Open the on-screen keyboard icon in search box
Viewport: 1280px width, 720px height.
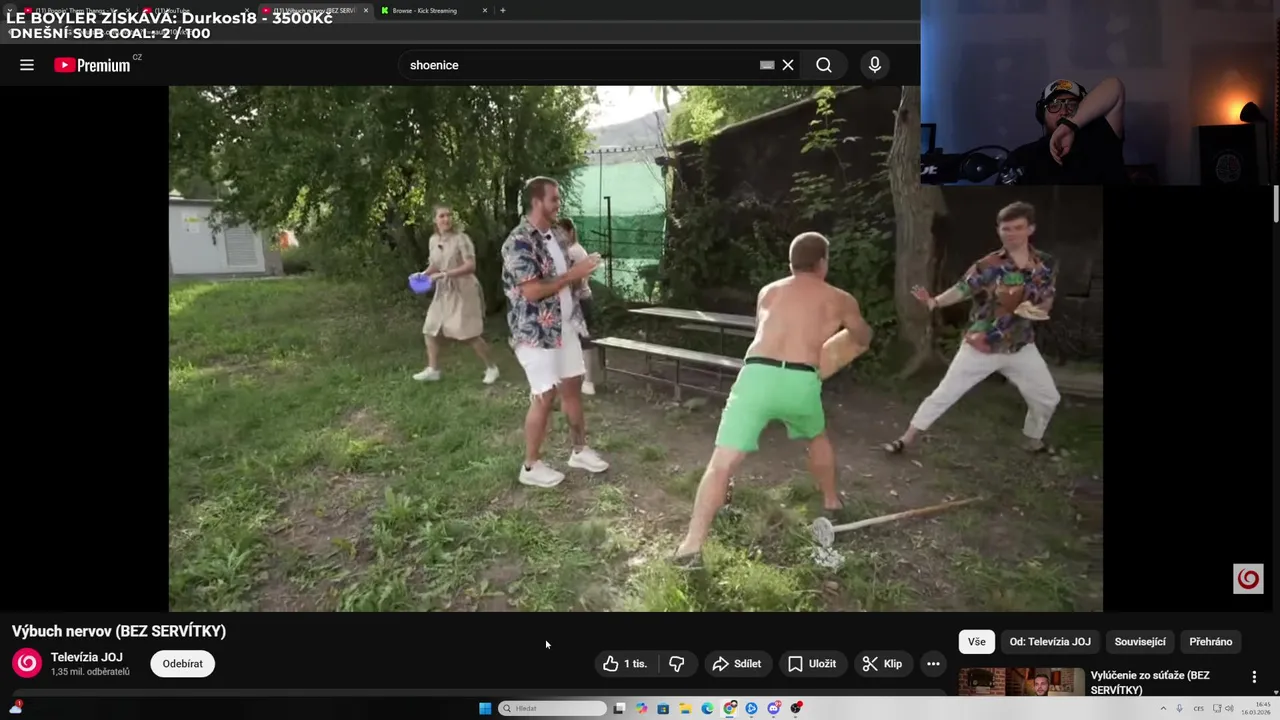(767, 65)
